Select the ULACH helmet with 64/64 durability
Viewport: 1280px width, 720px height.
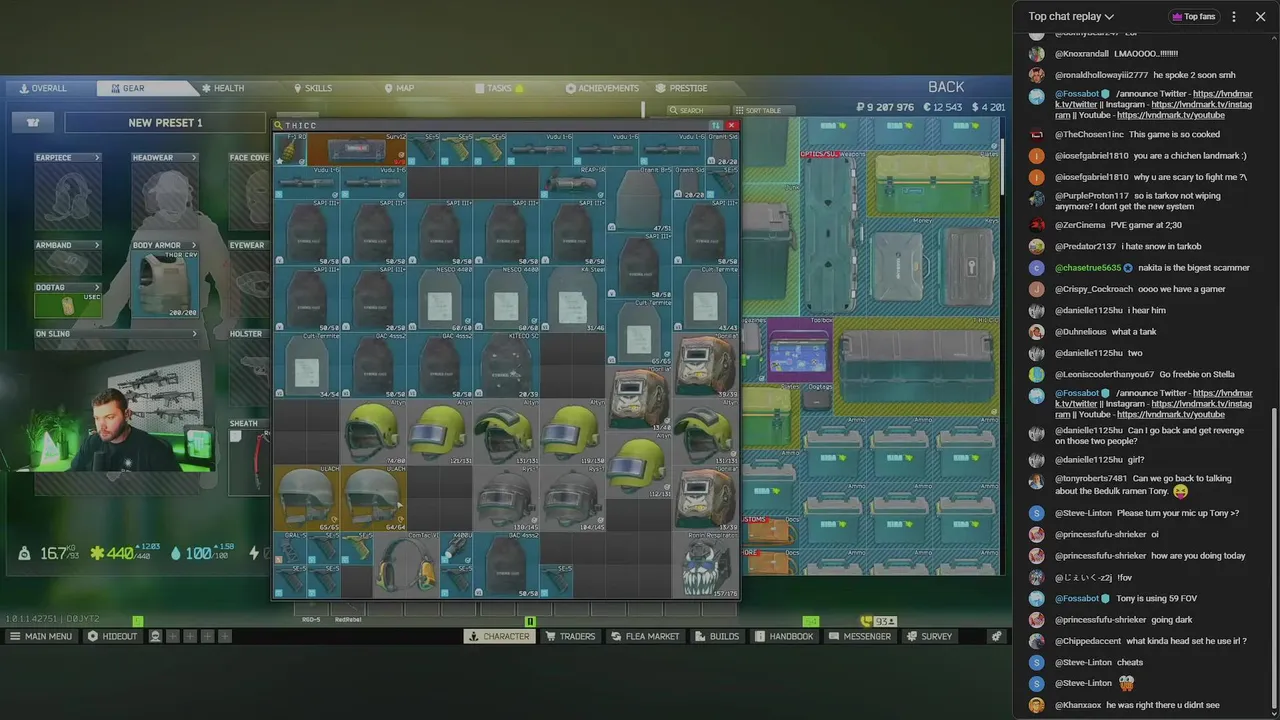coord(373,498)
